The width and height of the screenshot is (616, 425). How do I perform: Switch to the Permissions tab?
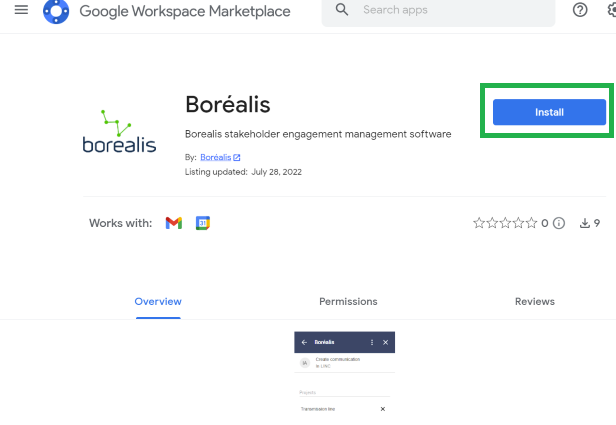tap(348, 301)
